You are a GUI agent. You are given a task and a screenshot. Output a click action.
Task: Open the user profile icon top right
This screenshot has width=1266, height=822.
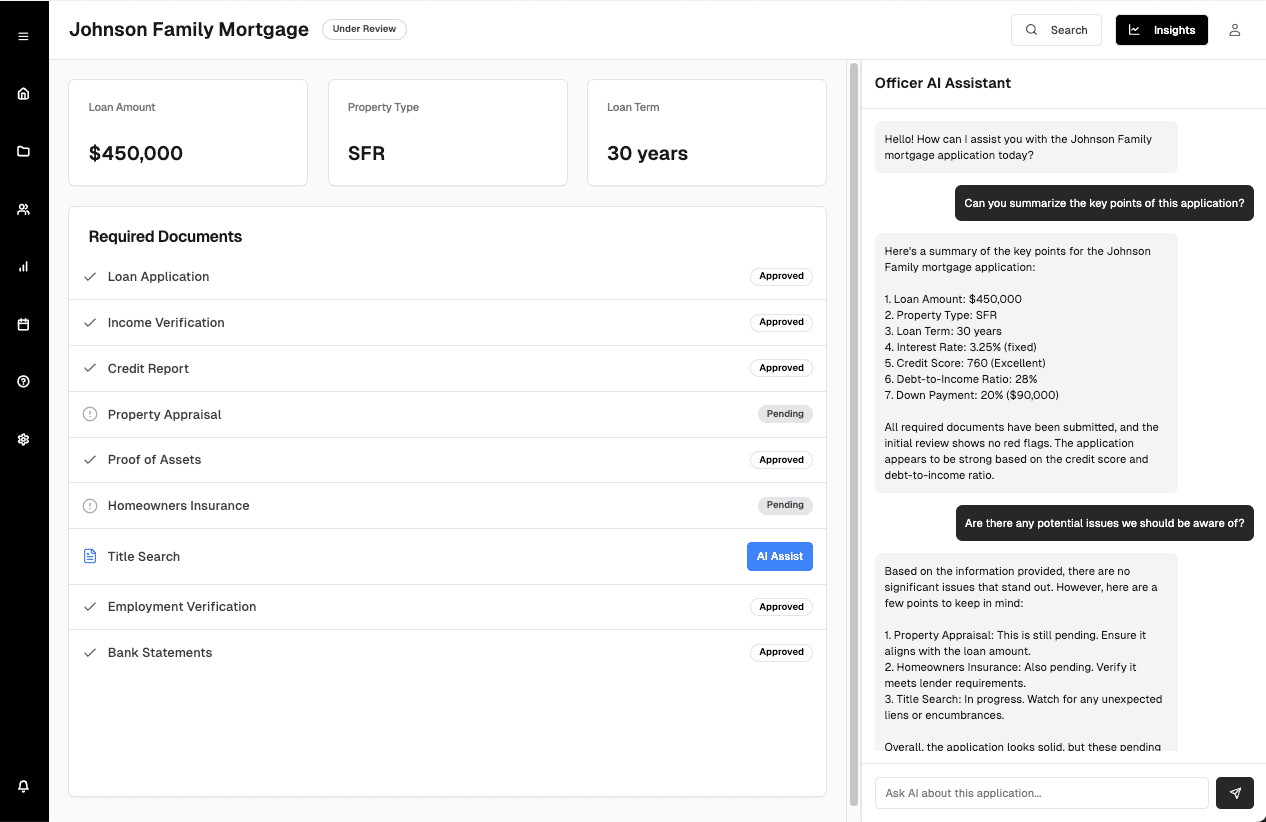point(1235,30)
